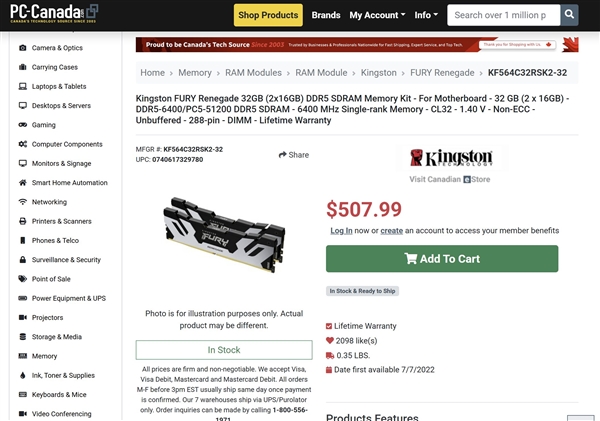Open the FURY memory product image

tap(224, 235)
